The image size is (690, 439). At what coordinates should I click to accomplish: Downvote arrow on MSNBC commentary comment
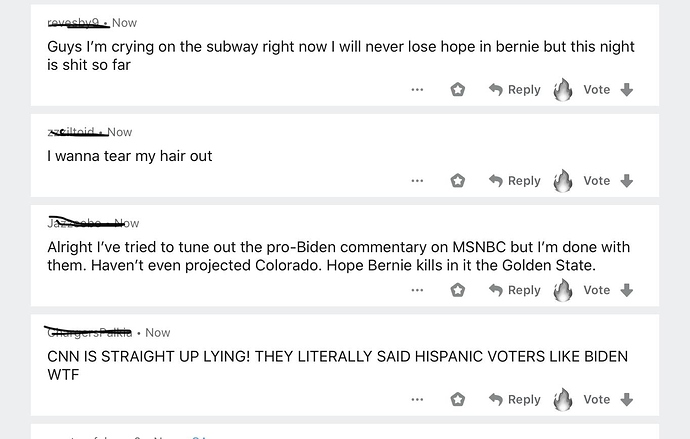point(627,290)
